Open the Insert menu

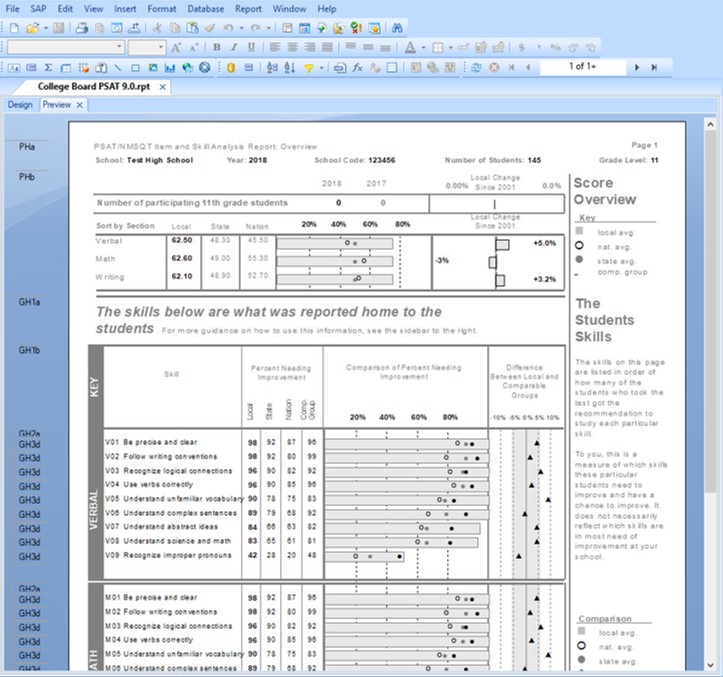tap(125, 9)
